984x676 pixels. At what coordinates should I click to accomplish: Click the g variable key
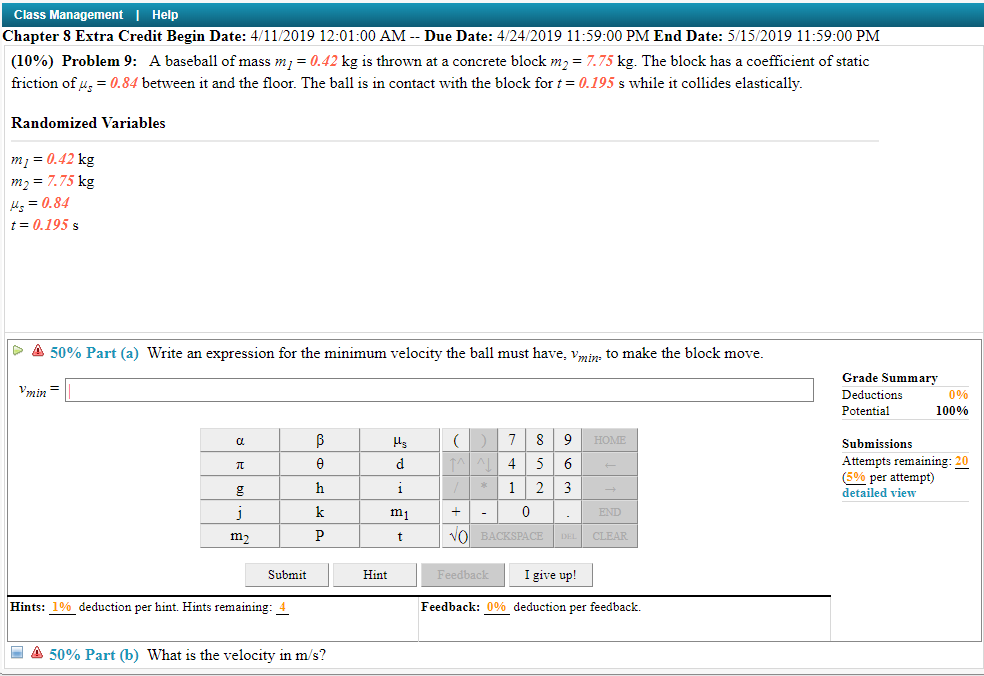point(240,487)
